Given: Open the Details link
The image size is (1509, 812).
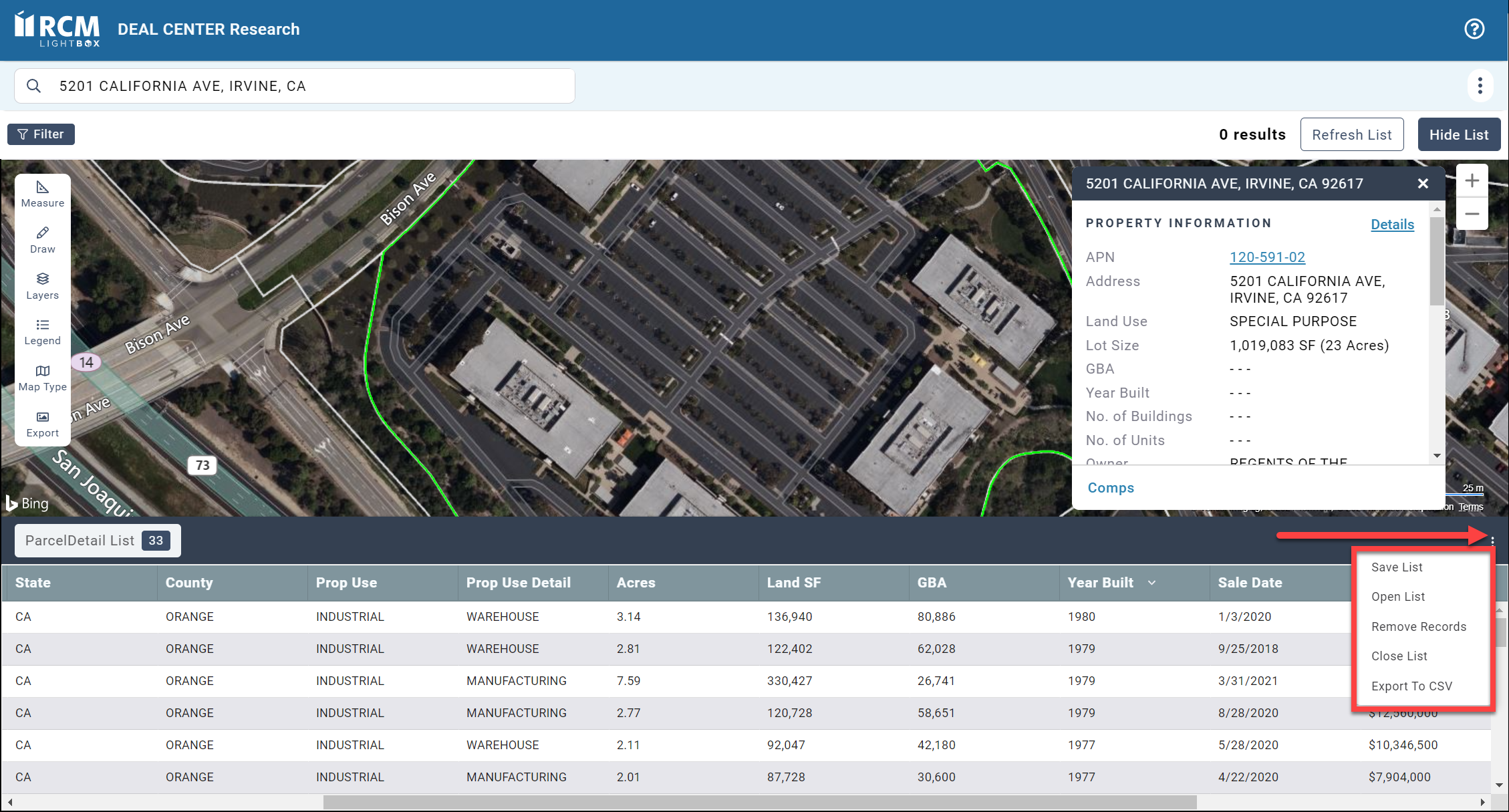Looking at the screenshot, I should [1392, 225].
